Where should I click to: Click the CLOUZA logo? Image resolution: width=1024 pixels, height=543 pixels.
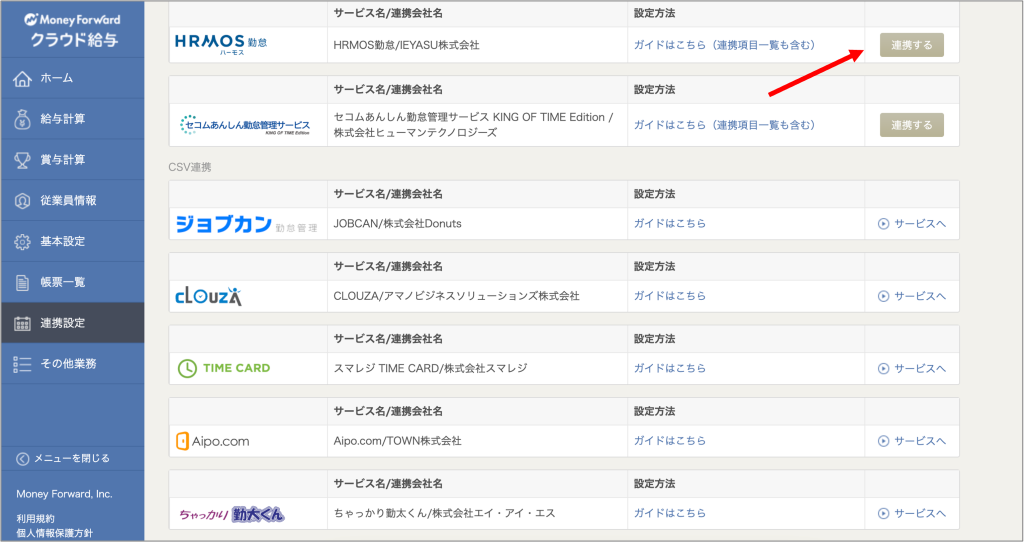[x=209, y=297]
